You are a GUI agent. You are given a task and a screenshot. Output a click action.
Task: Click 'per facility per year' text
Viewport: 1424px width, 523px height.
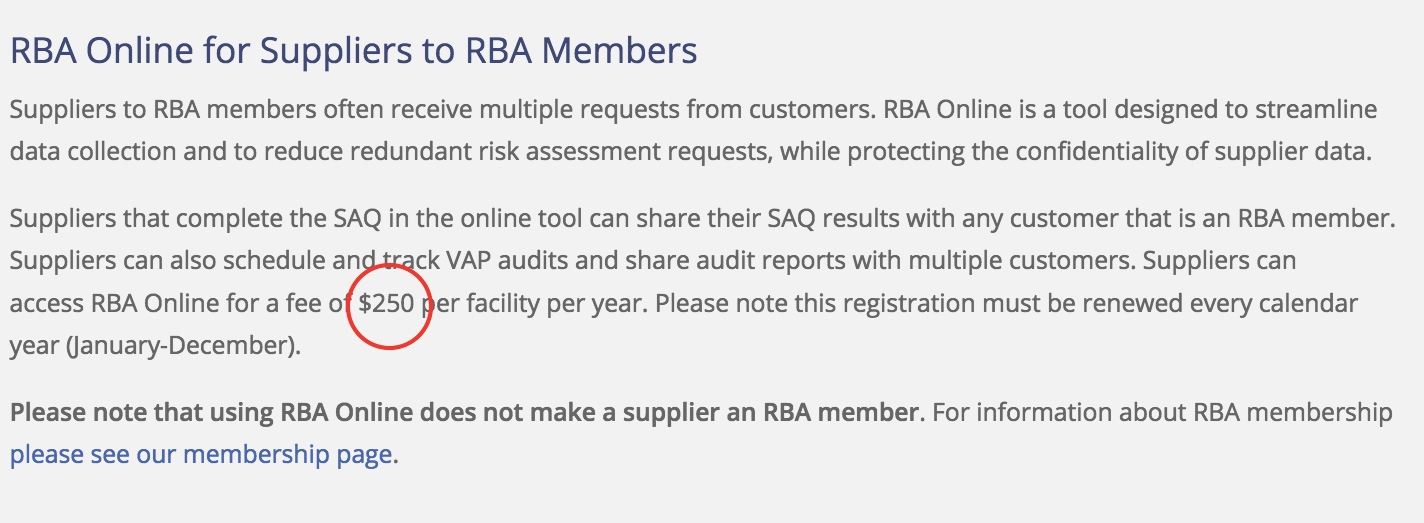[532, 303]
